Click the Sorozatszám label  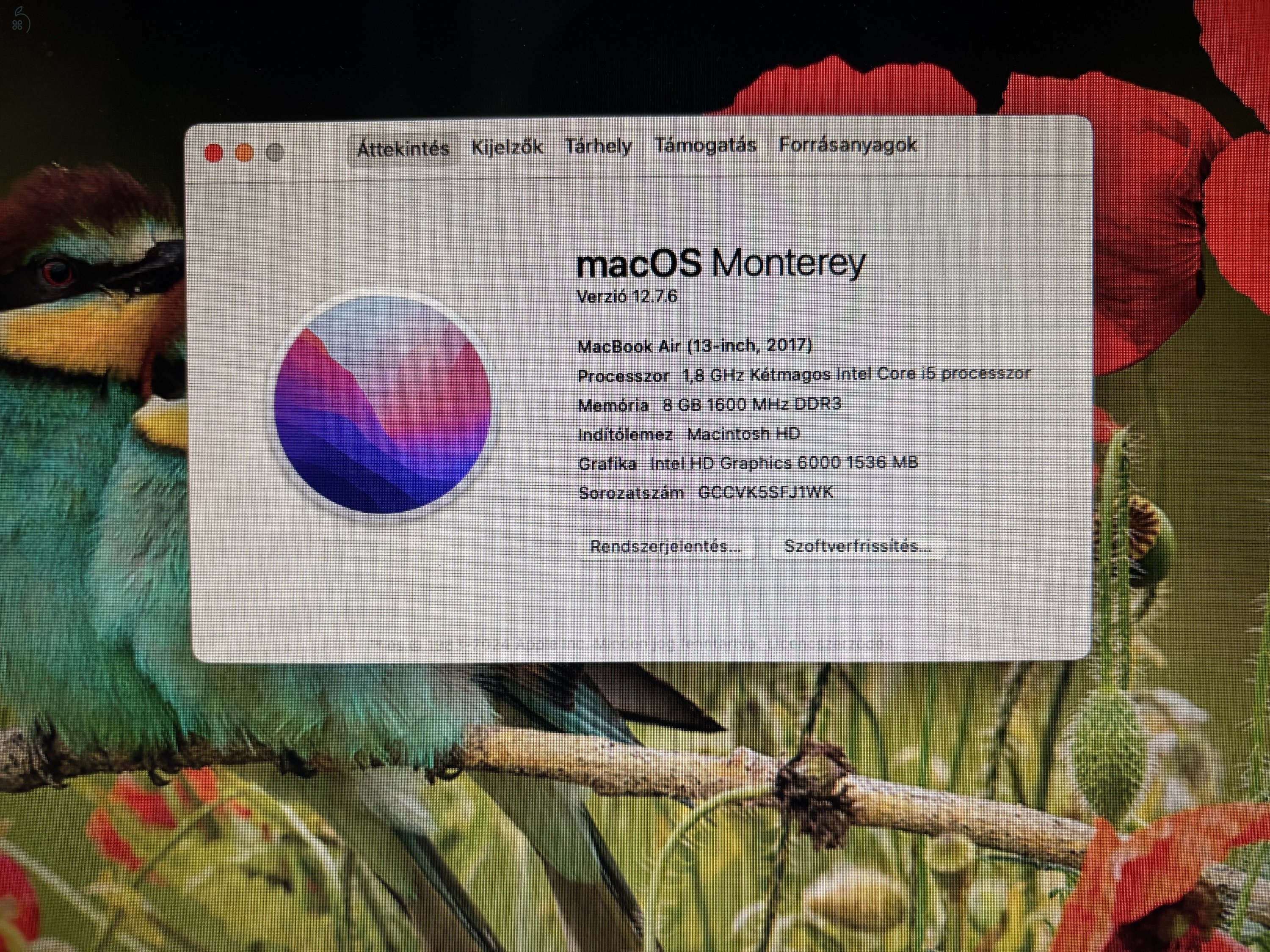631,493
